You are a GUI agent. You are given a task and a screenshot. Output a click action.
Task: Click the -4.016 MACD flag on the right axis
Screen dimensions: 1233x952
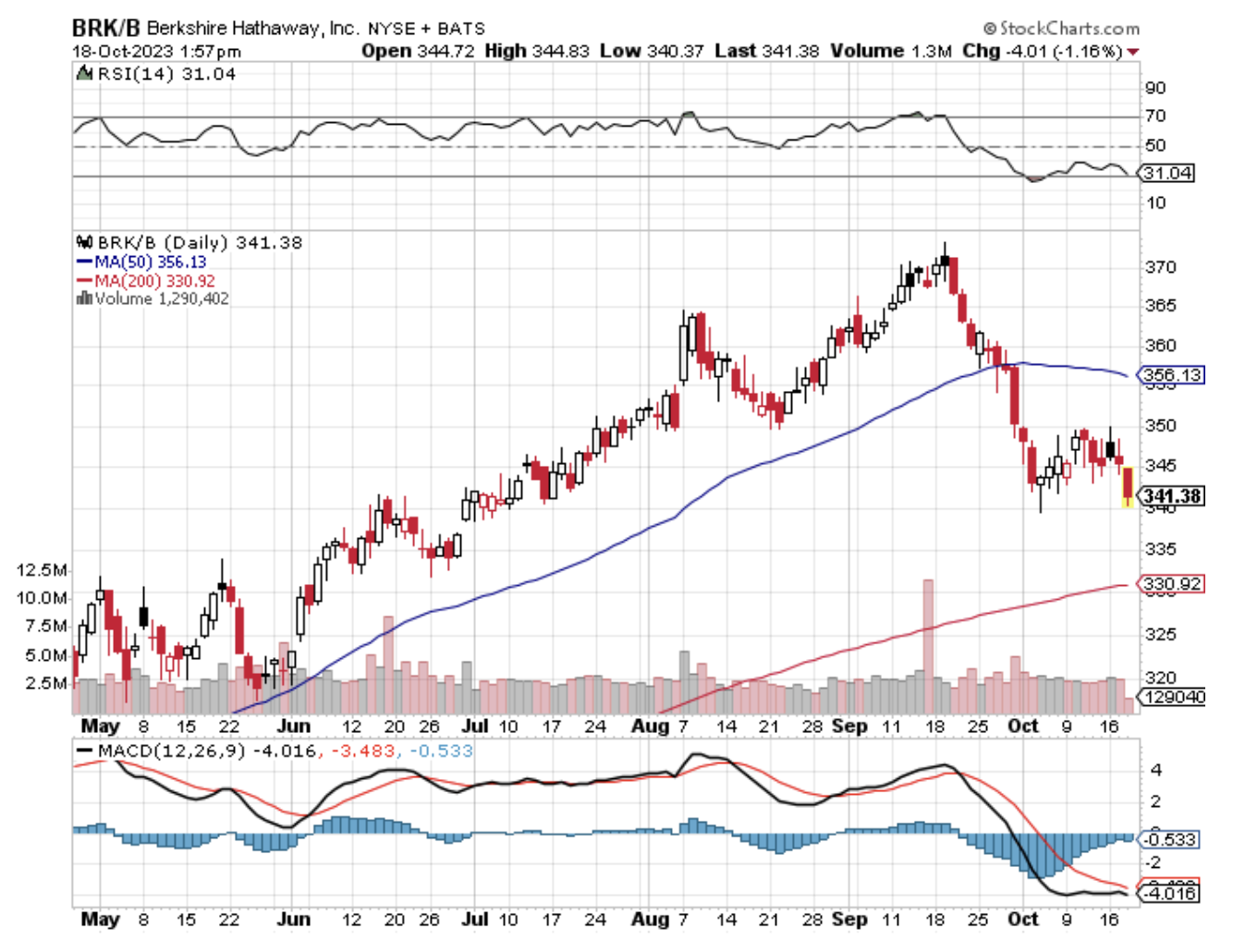[x=1169, y=893]
